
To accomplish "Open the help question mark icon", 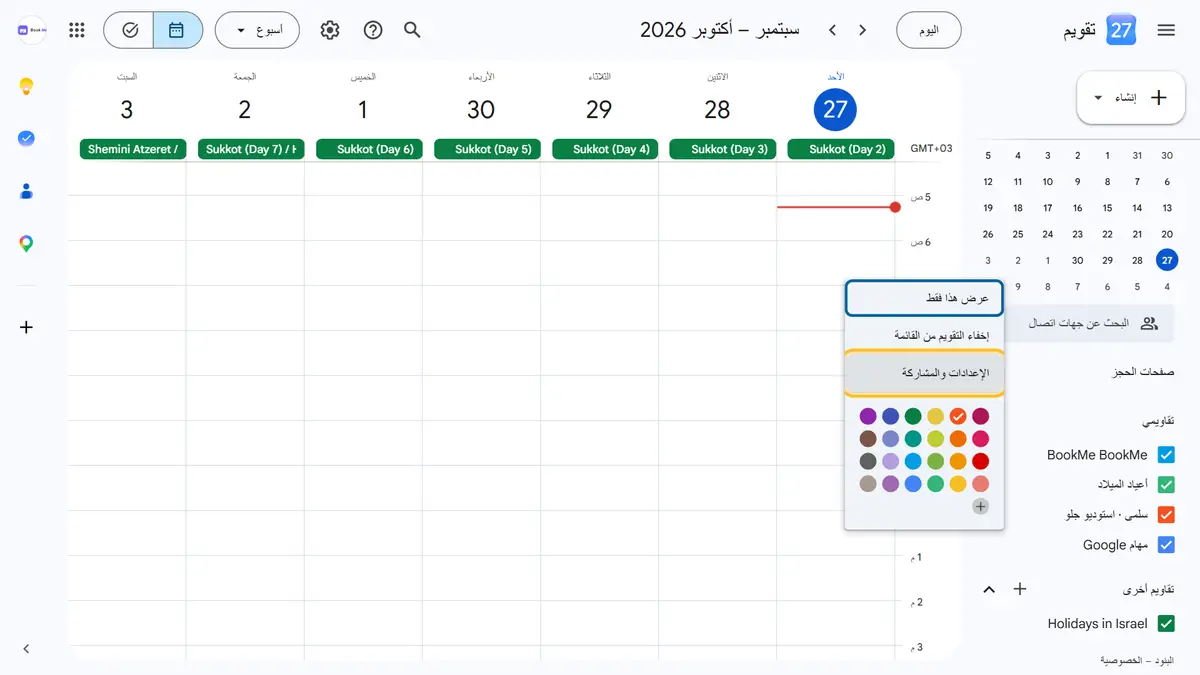I will 373,30.
